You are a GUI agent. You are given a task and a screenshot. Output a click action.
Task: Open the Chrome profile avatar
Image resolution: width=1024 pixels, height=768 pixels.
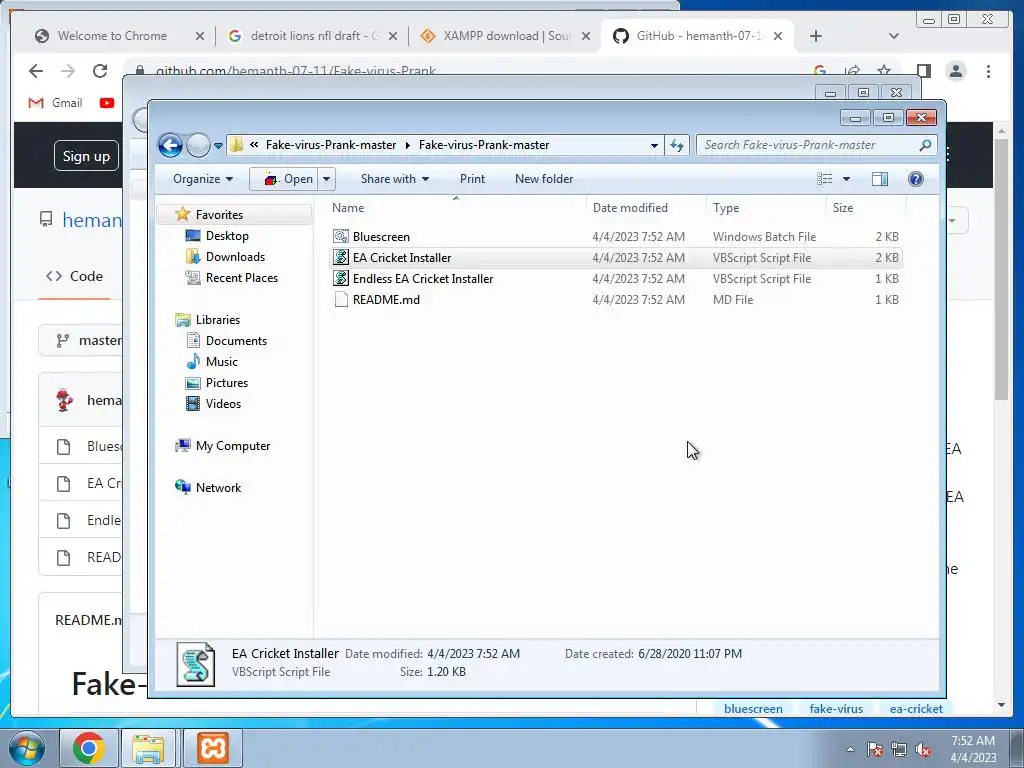pyautogui.click(x=955, y=71)
